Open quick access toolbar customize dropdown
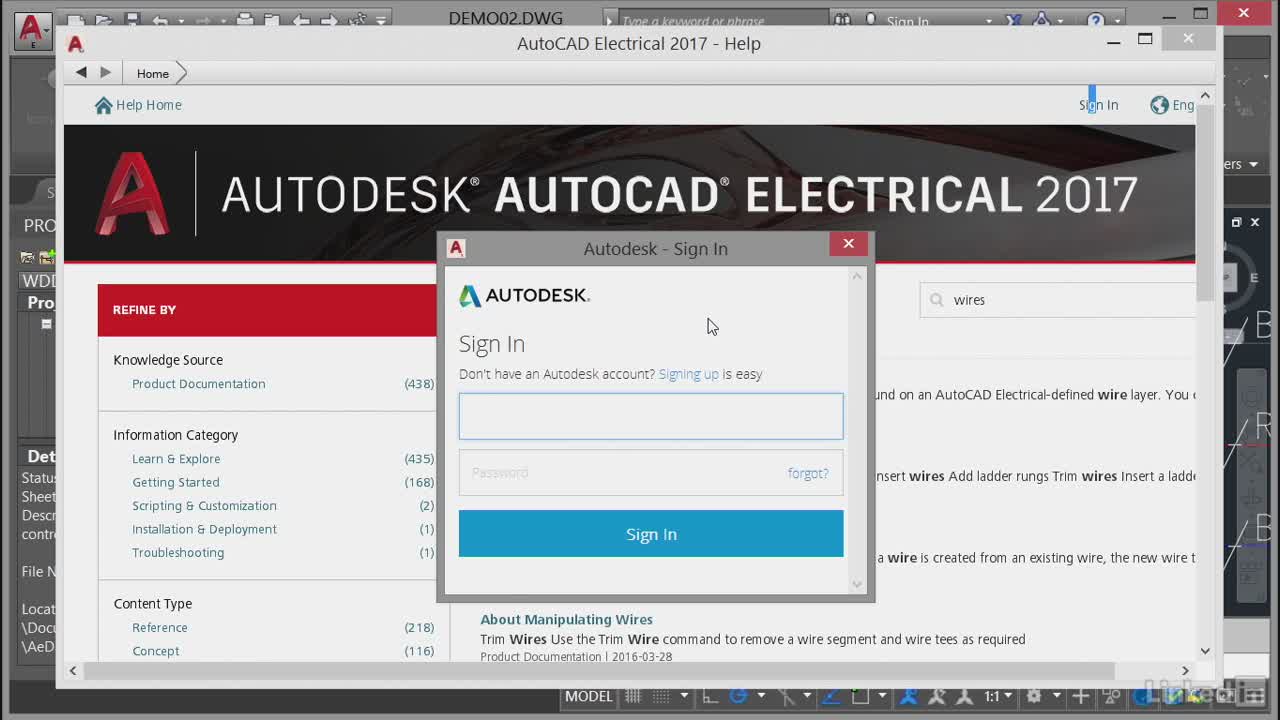This screenshot has height=720, width=1280. [x=381, y=21]
